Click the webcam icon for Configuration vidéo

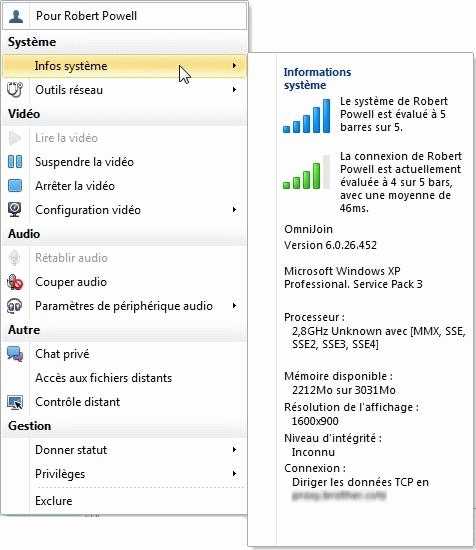pos(15,209)
